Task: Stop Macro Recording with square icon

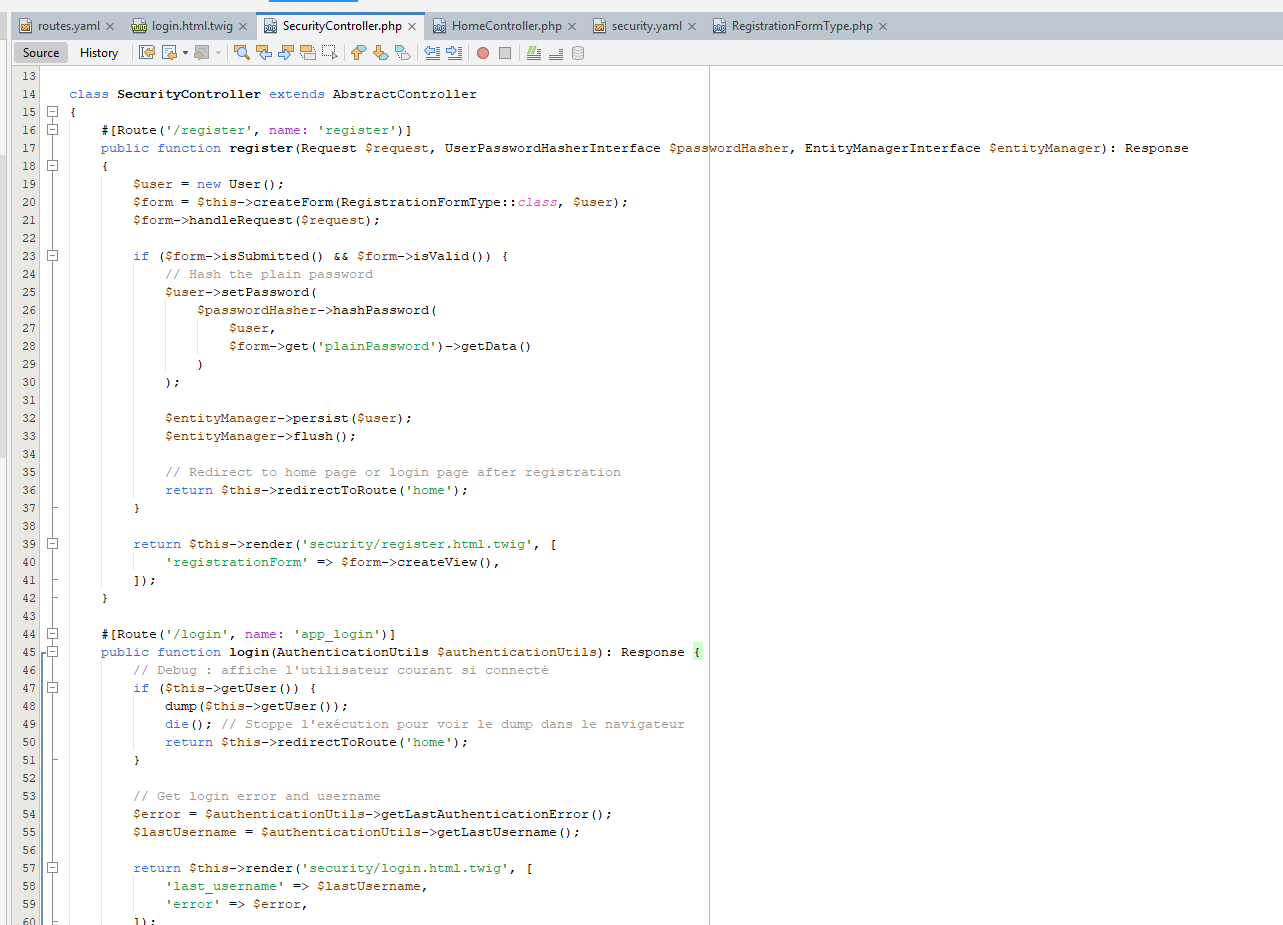Action: click(x=505, y=53)
